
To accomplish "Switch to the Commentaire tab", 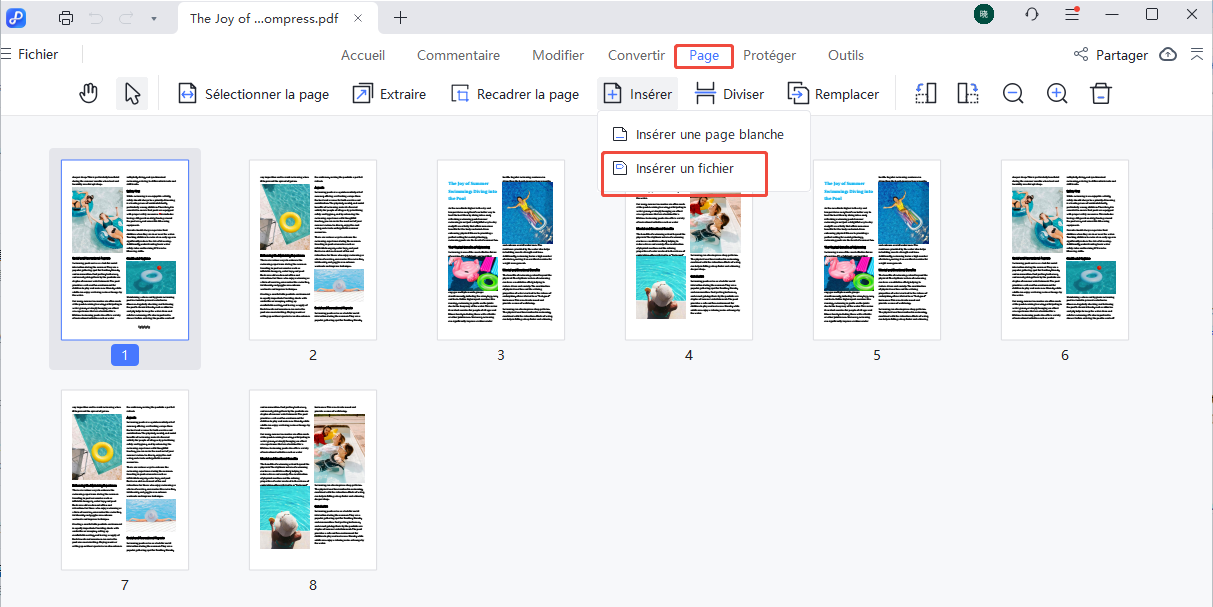I will 458,55.
